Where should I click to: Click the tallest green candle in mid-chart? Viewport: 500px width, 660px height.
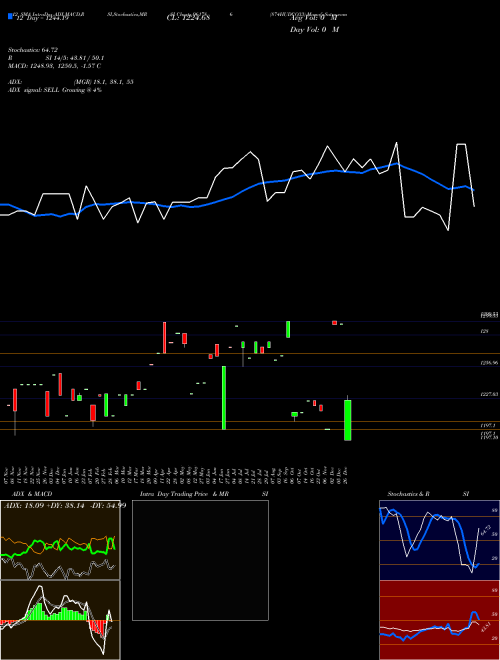click(224, 398)
